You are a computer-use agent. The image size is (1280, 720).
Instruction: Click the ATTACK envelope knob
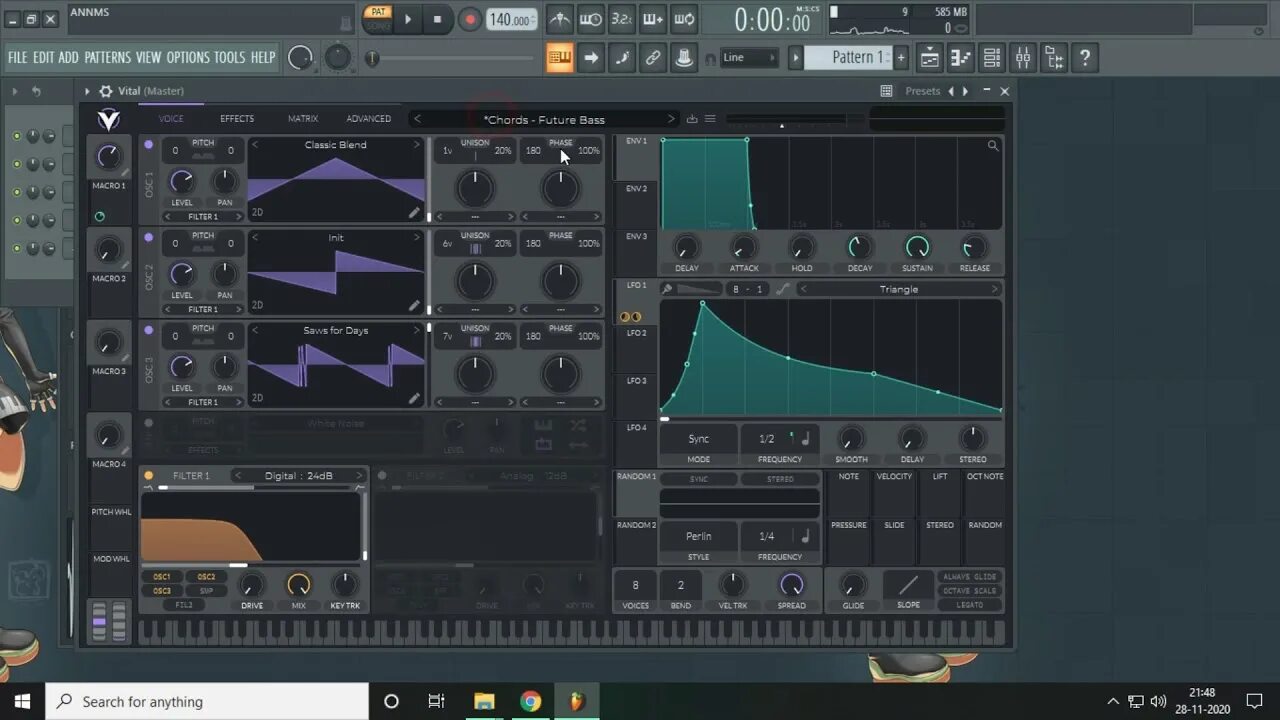744,247
